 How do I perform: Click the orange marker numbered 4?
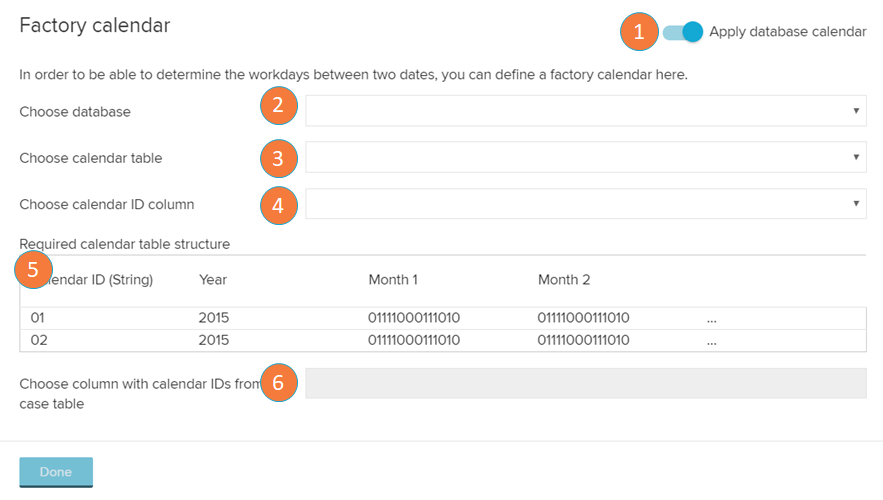pyautogui.click(x=279, y=205)
